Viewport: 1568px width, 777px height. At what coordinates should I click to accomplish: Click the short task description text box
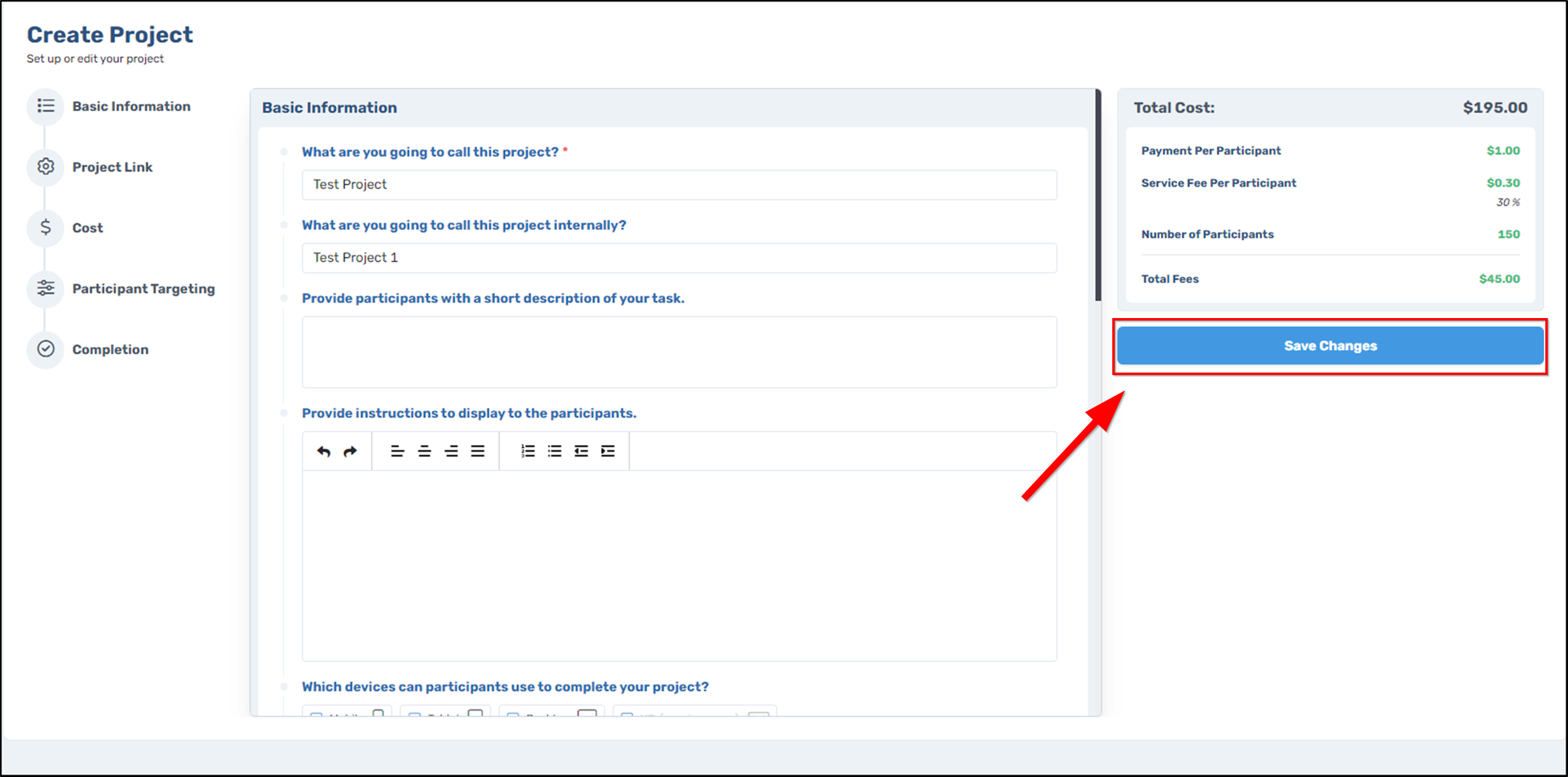[679, 352]
